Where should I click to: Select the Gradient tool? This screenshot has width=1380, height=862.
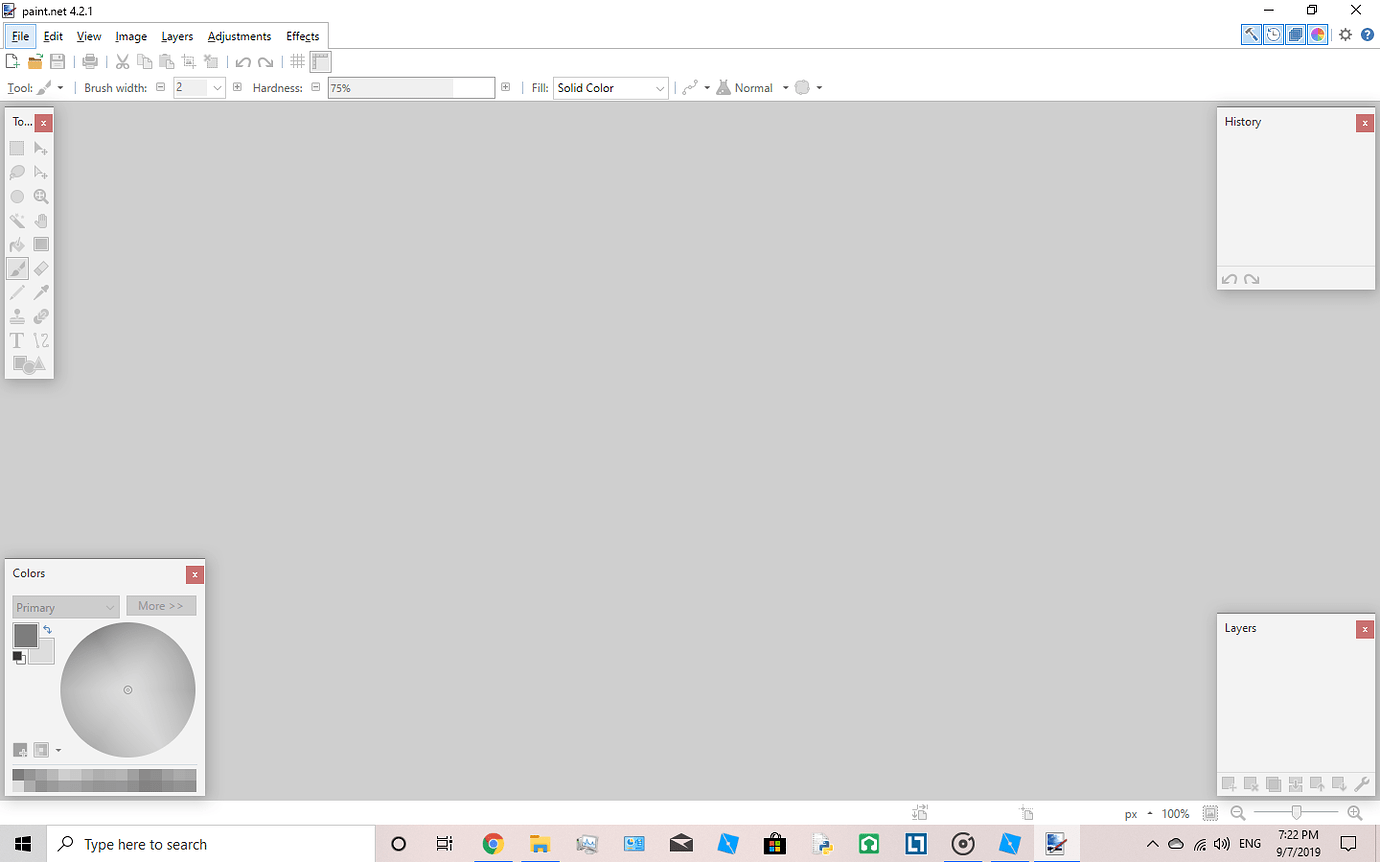click(x=41, y=244)
